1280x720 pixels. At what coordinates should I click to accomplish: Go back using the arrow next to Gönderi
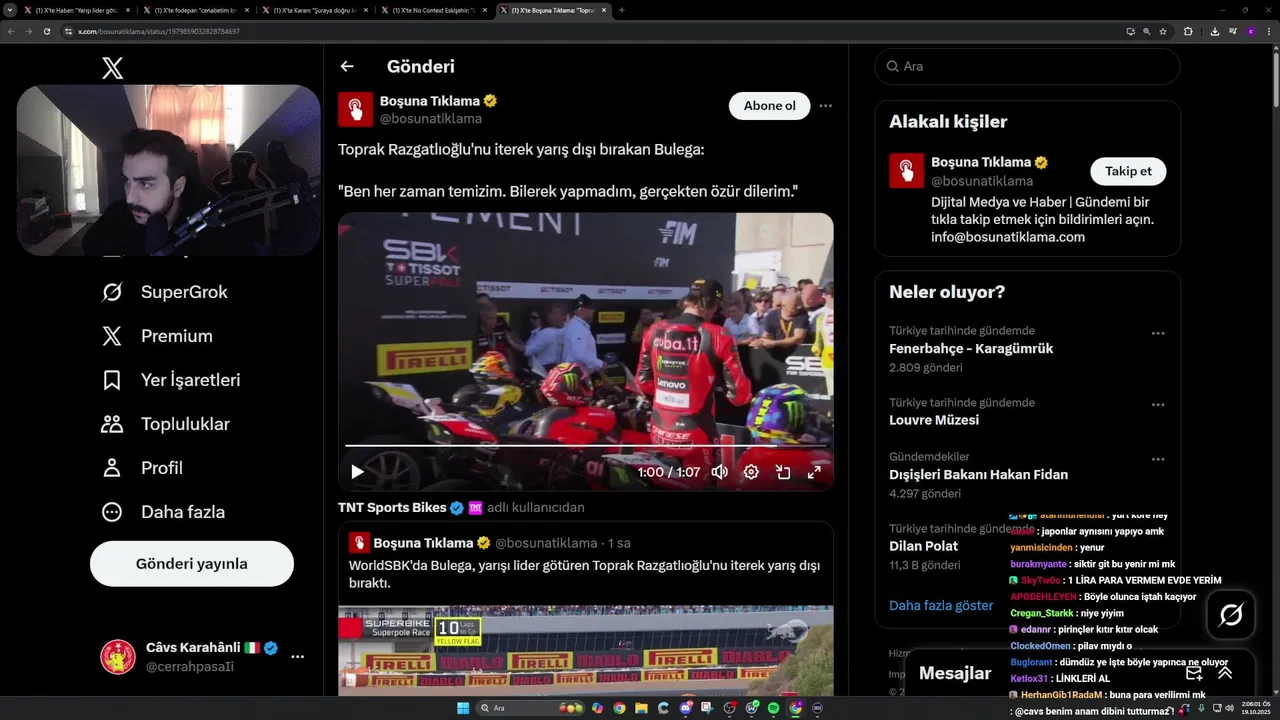point(347,66)
